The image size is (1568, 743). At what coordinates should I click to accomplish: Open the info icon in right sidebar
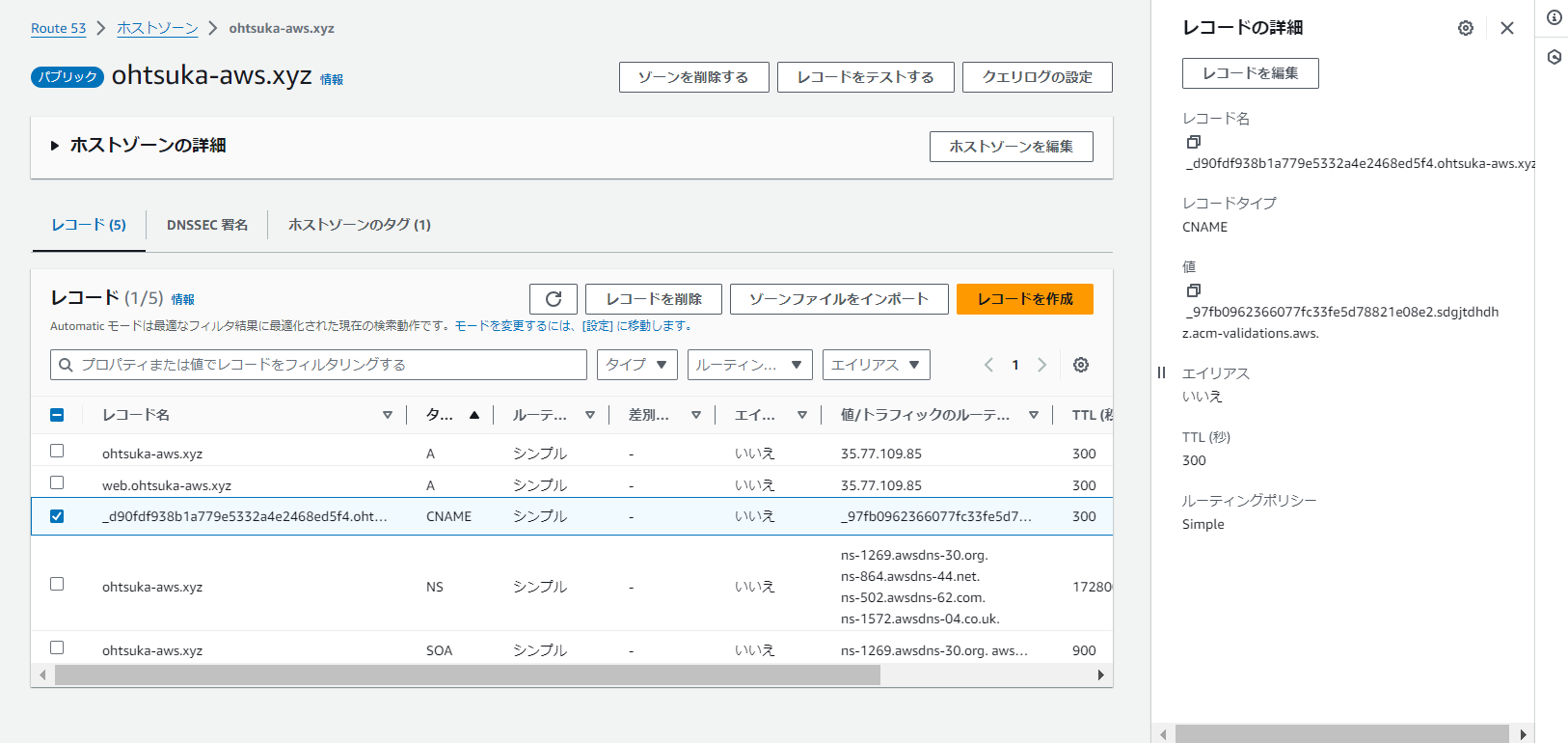click(1554, 17)
